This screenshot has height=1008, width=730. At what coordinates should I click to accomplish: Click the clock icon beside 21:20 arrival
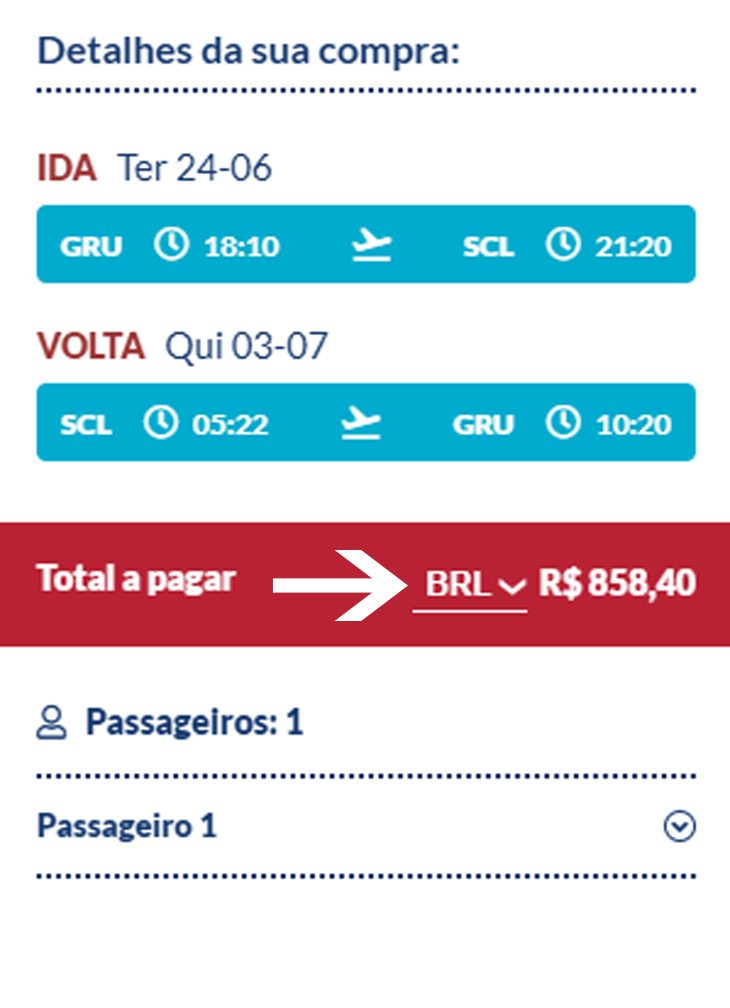563,244
